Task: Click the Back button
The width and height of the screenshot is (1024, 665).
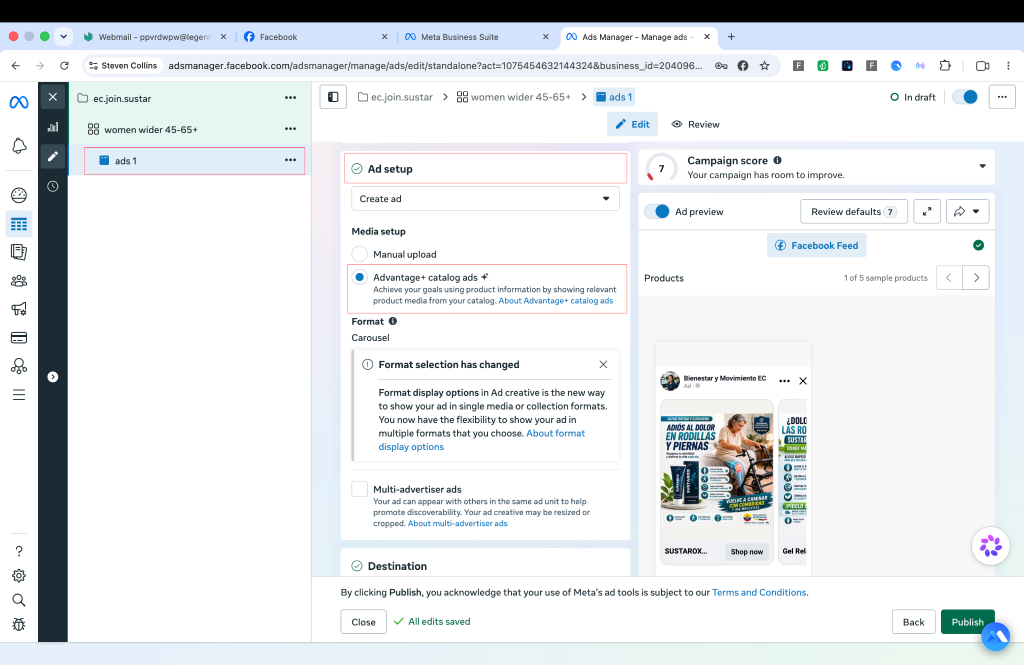Action: pos(913,622)
